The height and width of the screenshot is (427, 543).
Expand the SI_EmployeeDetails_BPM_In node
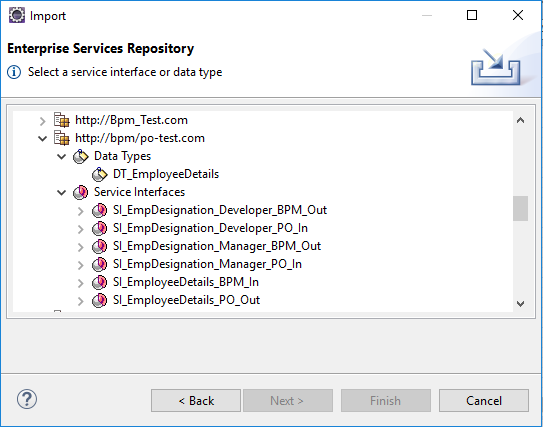81,283
